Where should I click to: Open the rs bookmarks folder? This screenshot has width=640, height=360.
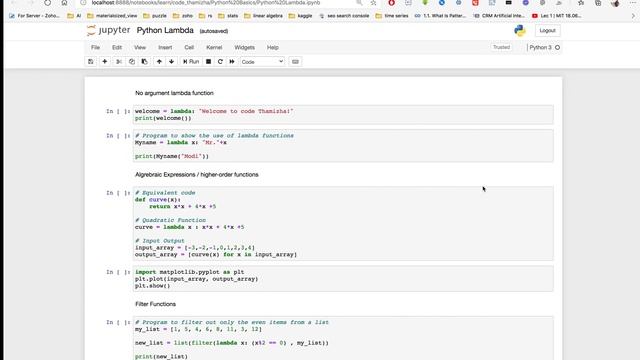[206, 16]
